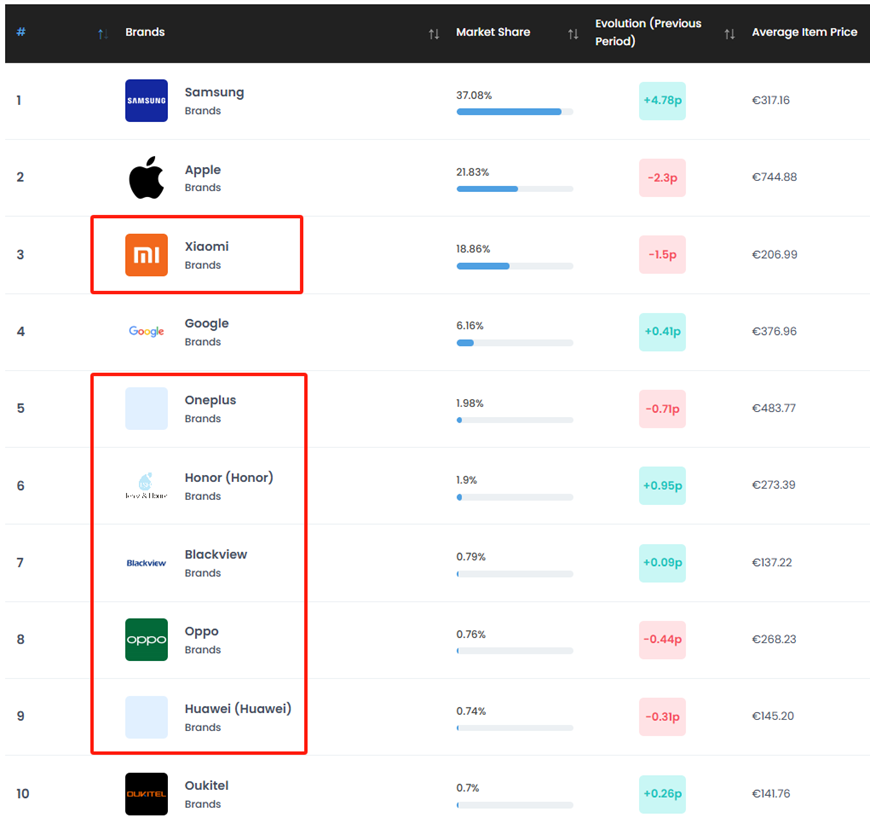Sort by Brands column arrows
Viewport: 870px width, 835px height.
433,34
